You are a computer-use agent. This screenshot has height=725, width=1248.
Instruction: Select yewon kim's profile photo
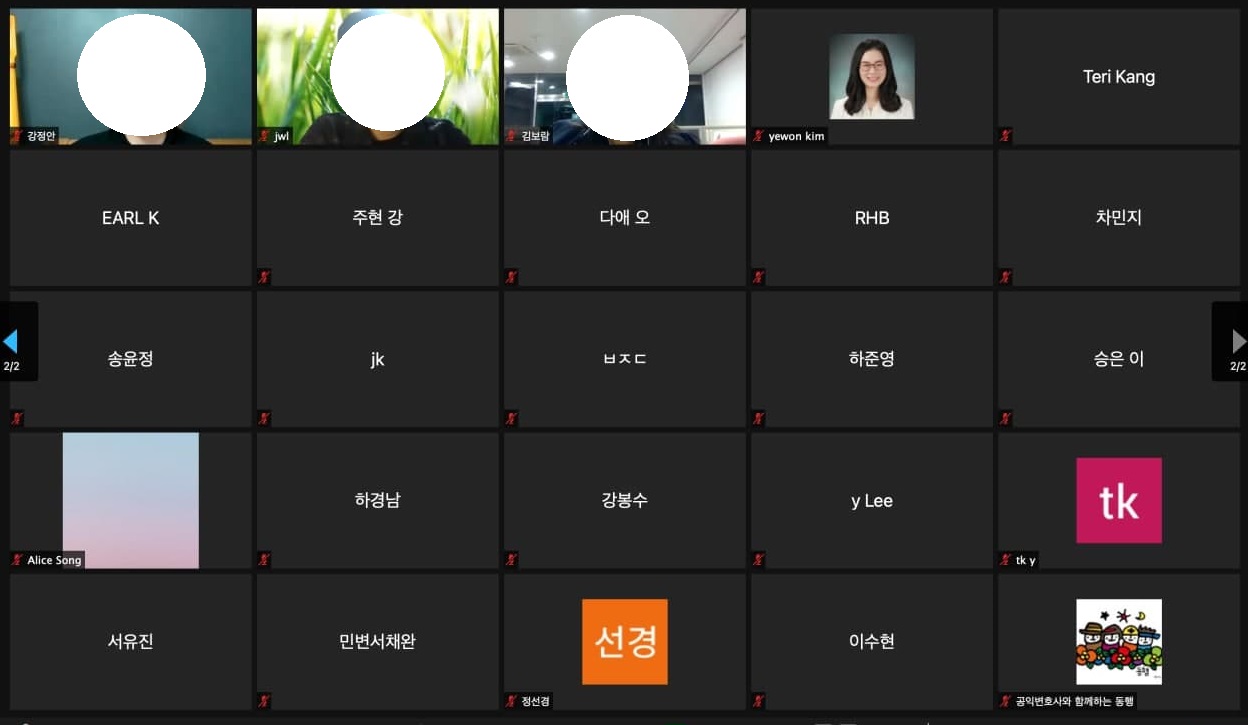(x=871, y=77)
